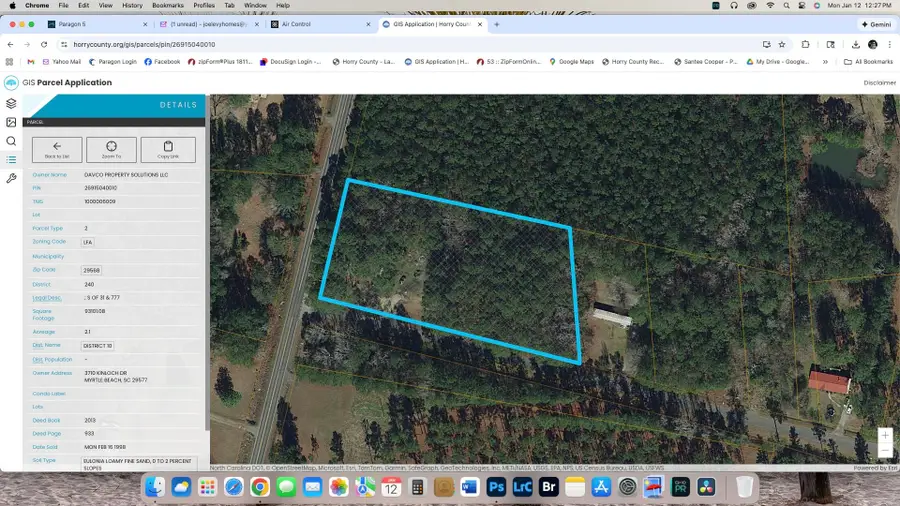
Task: Open the Gemini button in Chrome
Action: pyautogui.click(x=876, y=24)
